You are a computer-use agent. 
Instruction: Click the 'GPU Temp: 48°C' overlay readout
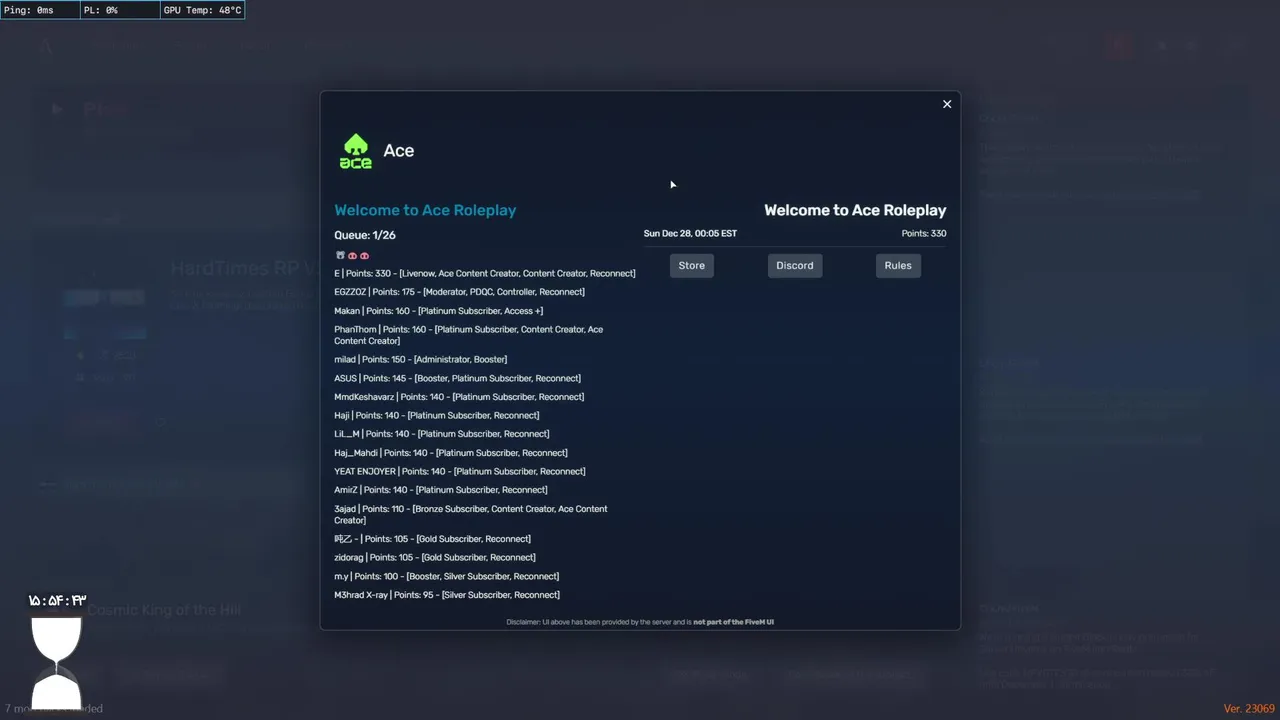pyautogui.click(x=202, y=10)
